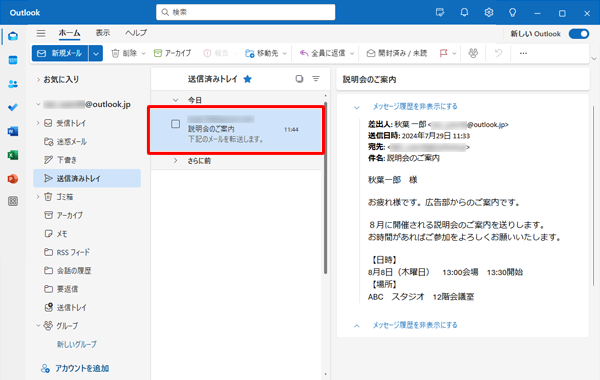600x380 pixels.
Task: Toggle the hamburger navigation pane icon
Action: click(x=41, y=33)
